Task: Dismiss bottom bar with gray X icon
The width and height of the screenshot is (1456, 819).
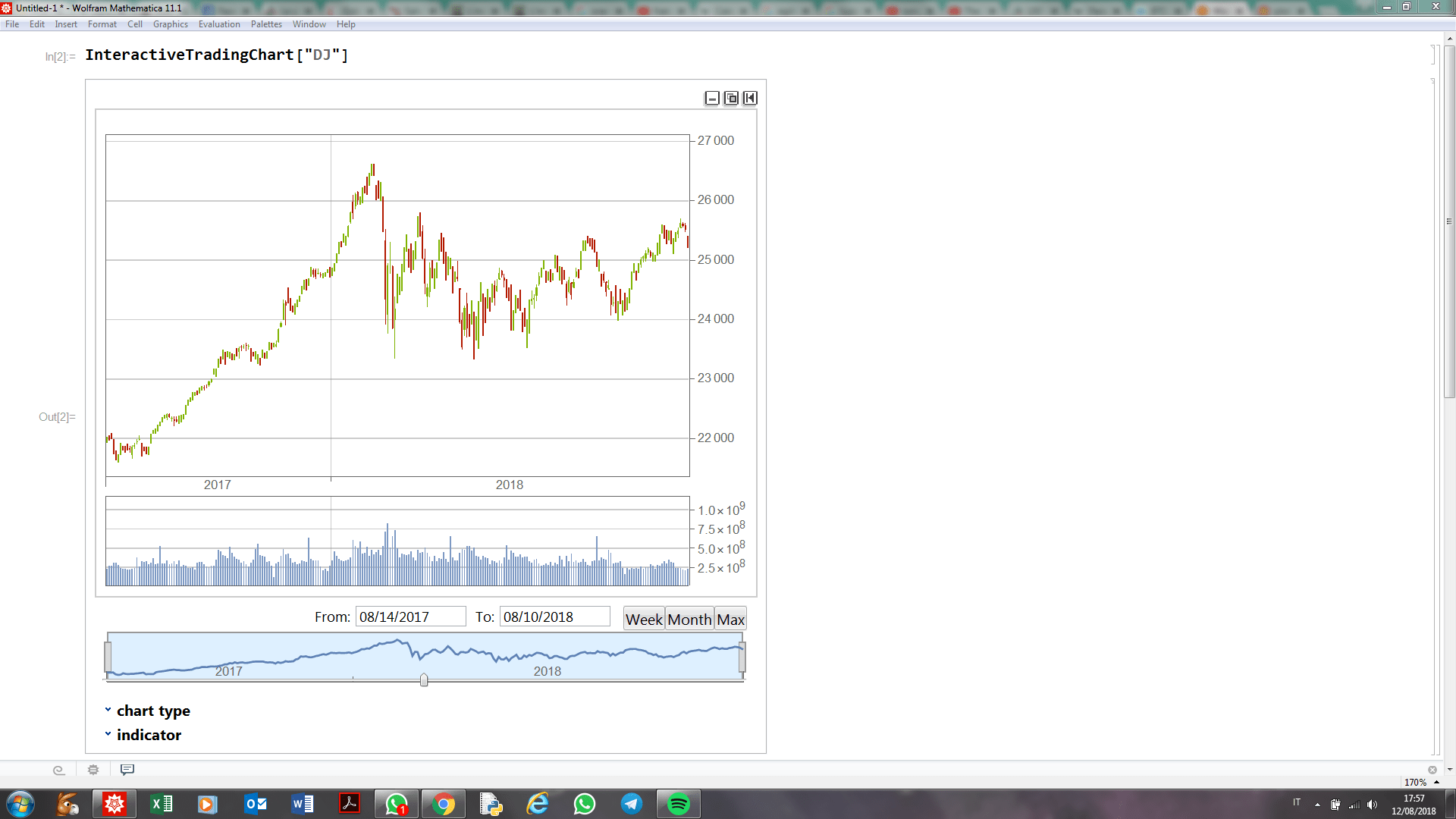Action: tap(1432, 770)
